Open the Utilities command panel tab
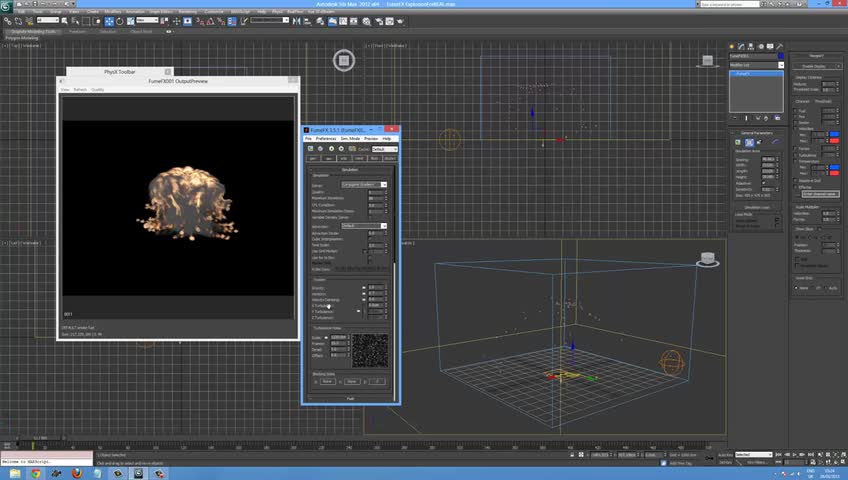Image resolution: width=848 pixels, height=480 pixels. tap(777, 46)
